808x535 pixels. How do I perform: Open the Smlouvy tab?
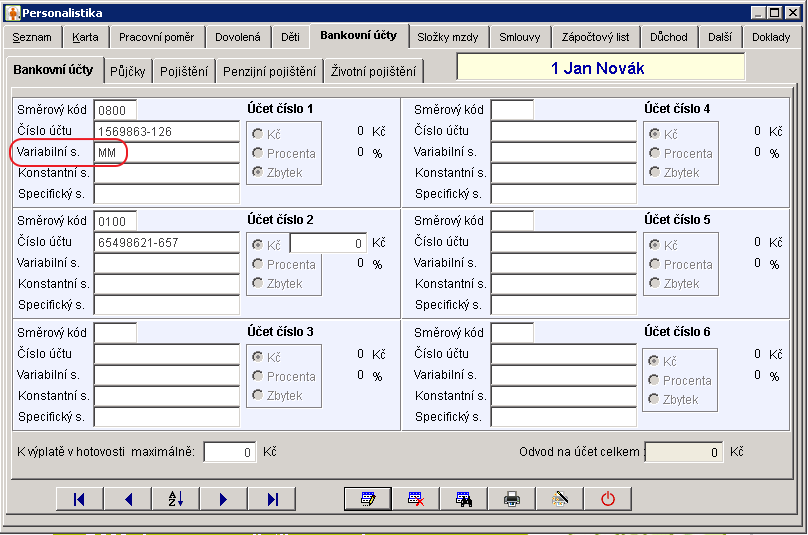tap(519, 37)
